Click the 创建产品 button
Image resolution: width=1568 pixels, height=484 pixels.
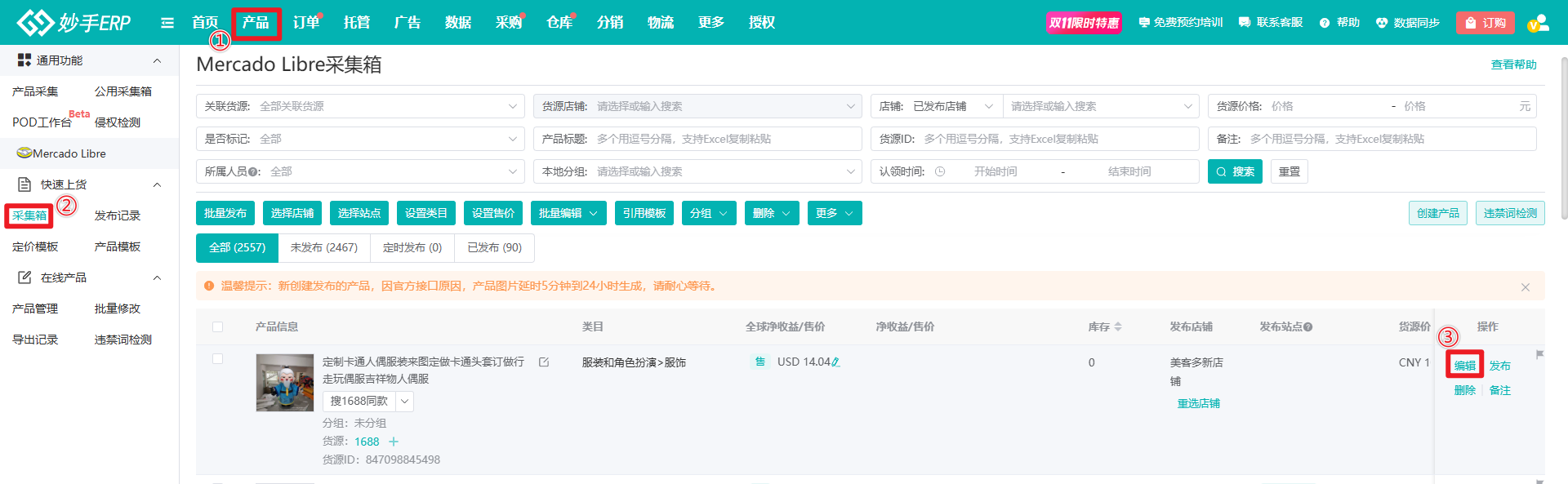point(1438,213)
